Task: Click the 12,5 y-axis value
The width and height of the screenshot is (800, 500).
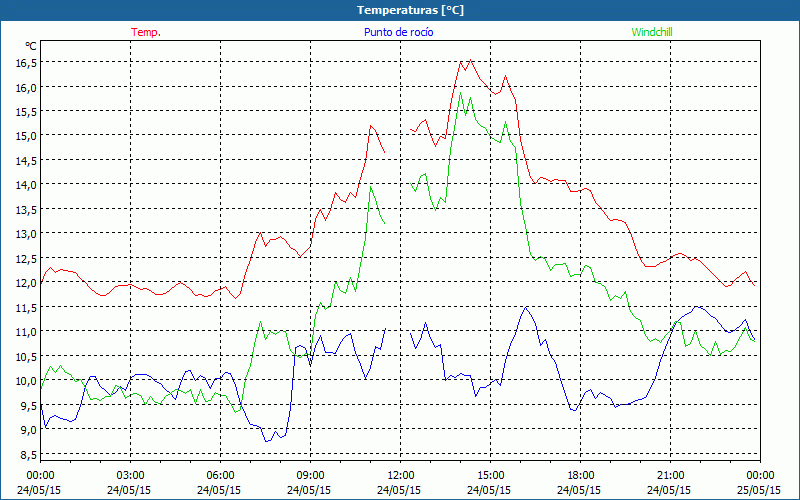Action: (27, 258)
